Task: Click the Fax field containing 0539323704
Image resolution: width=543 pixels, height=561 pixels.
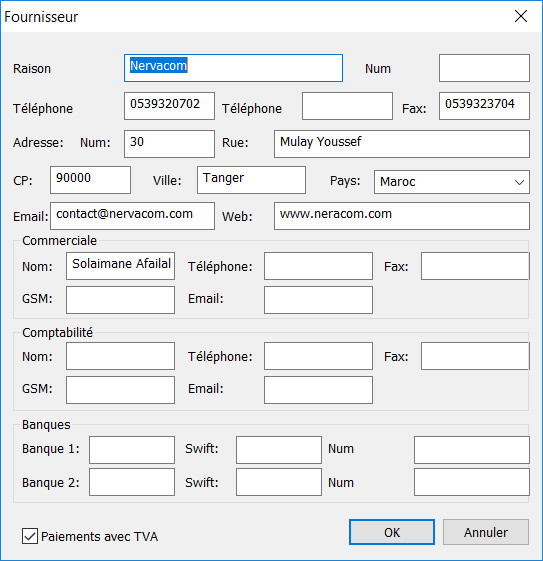Action: (484, 106)
